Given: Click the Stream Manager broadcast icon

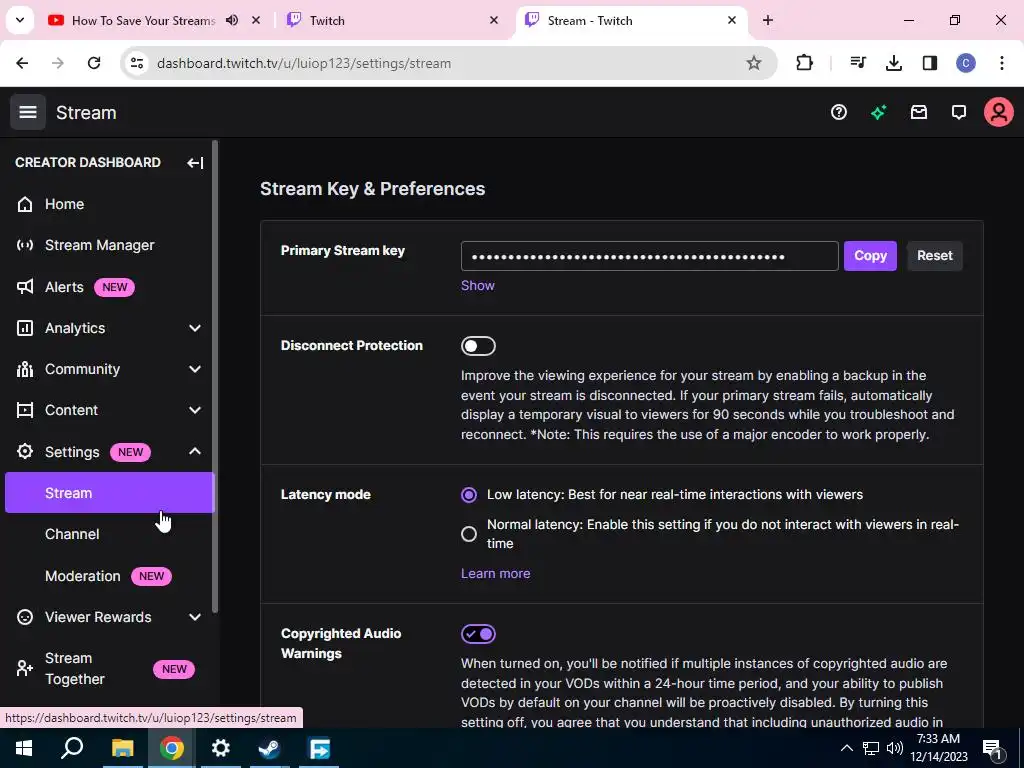Looking at the screenshot, I should coord(25,246).
